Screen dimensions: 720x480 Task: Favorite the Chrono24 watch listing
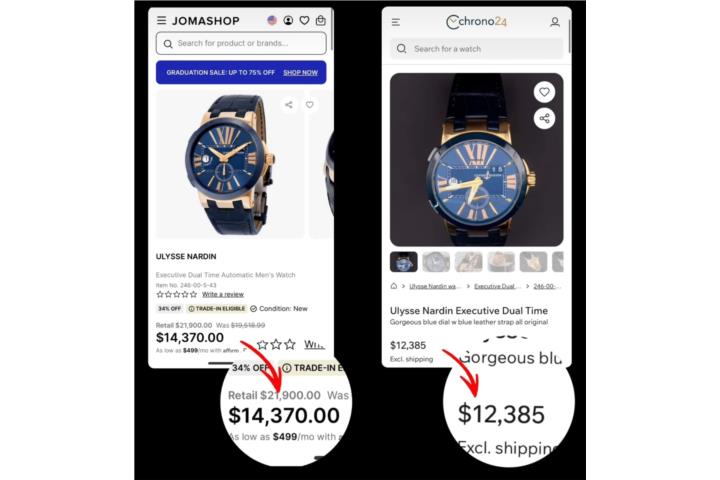coord(544,92)
